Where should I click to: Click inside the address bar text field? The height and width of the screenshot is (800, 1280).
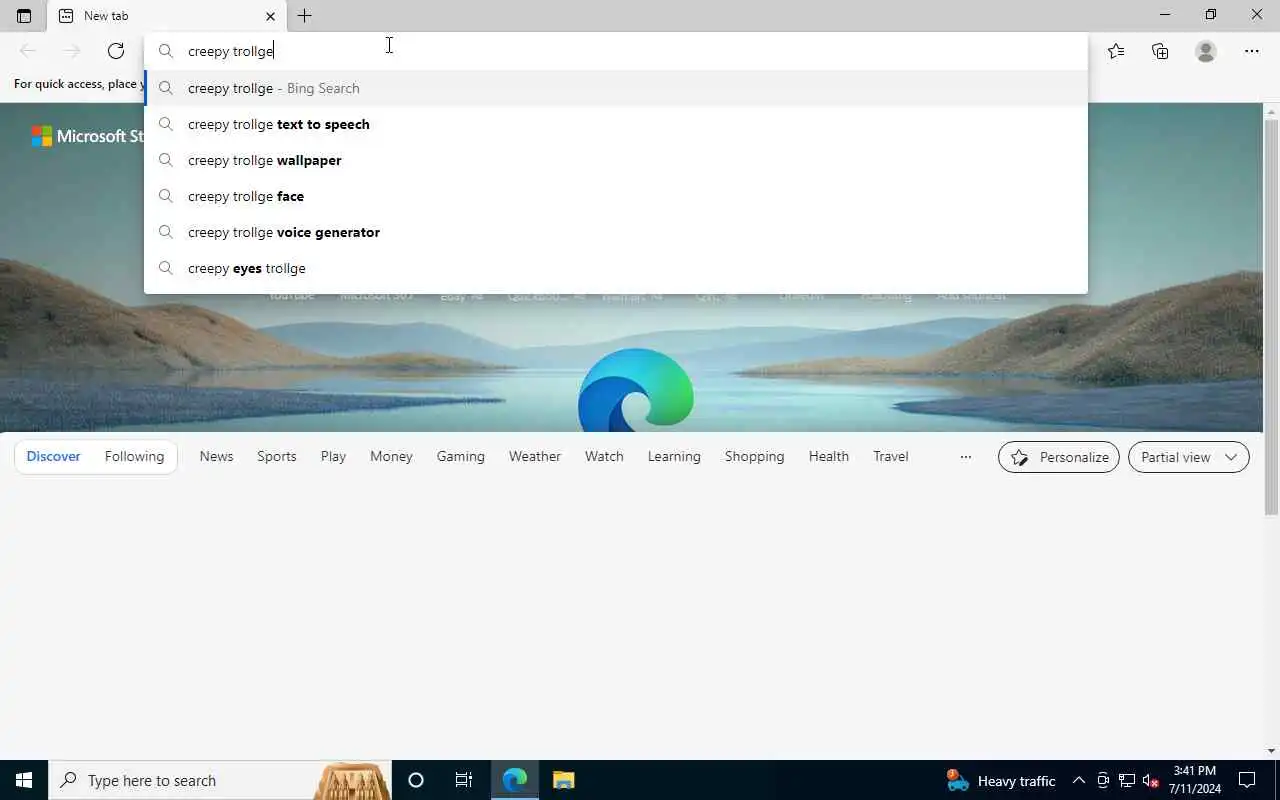615,51
